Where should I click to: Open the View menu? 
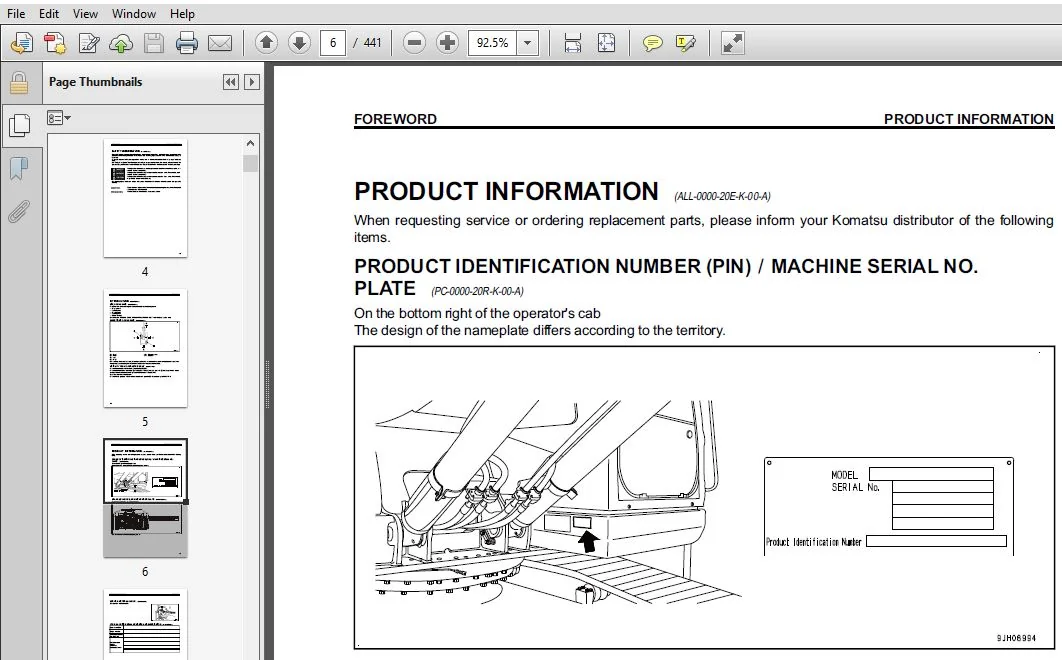tap(85, 14)
